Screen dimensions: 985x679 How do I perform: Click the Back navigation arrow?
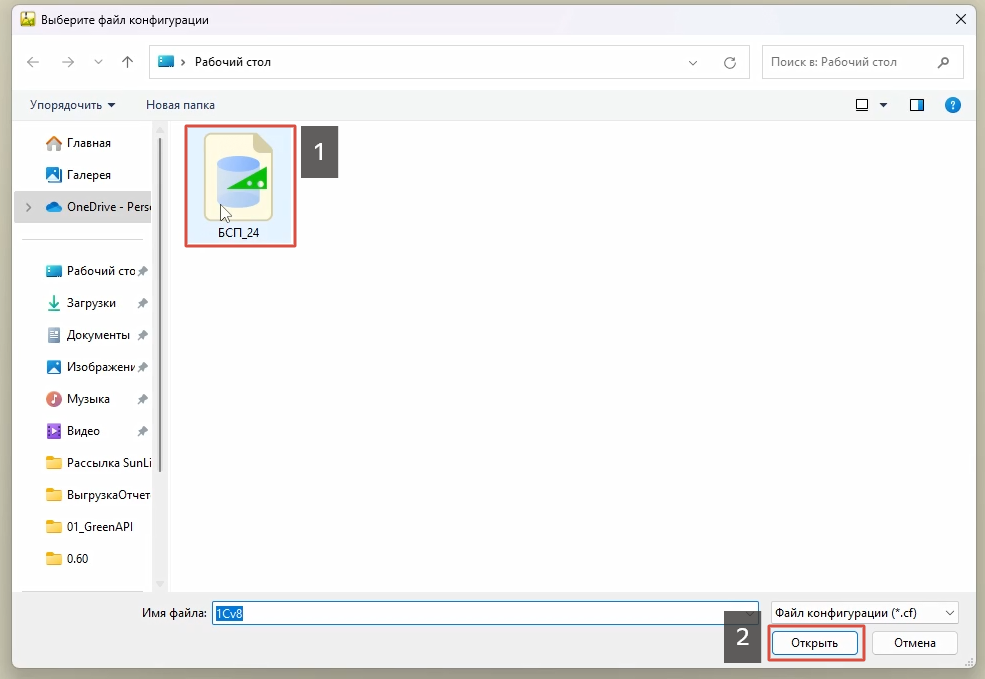pyautogui.click(x=33, y=62)
